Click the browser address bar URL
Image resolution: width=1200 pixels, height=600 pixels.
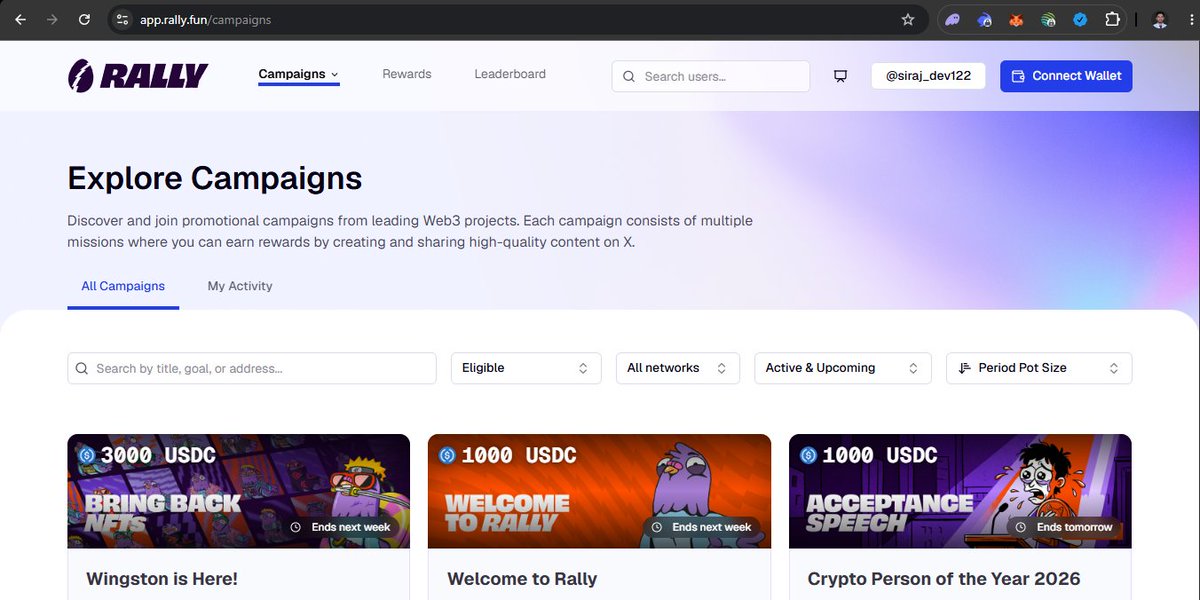pyautogui.click(x=205, y=19)
